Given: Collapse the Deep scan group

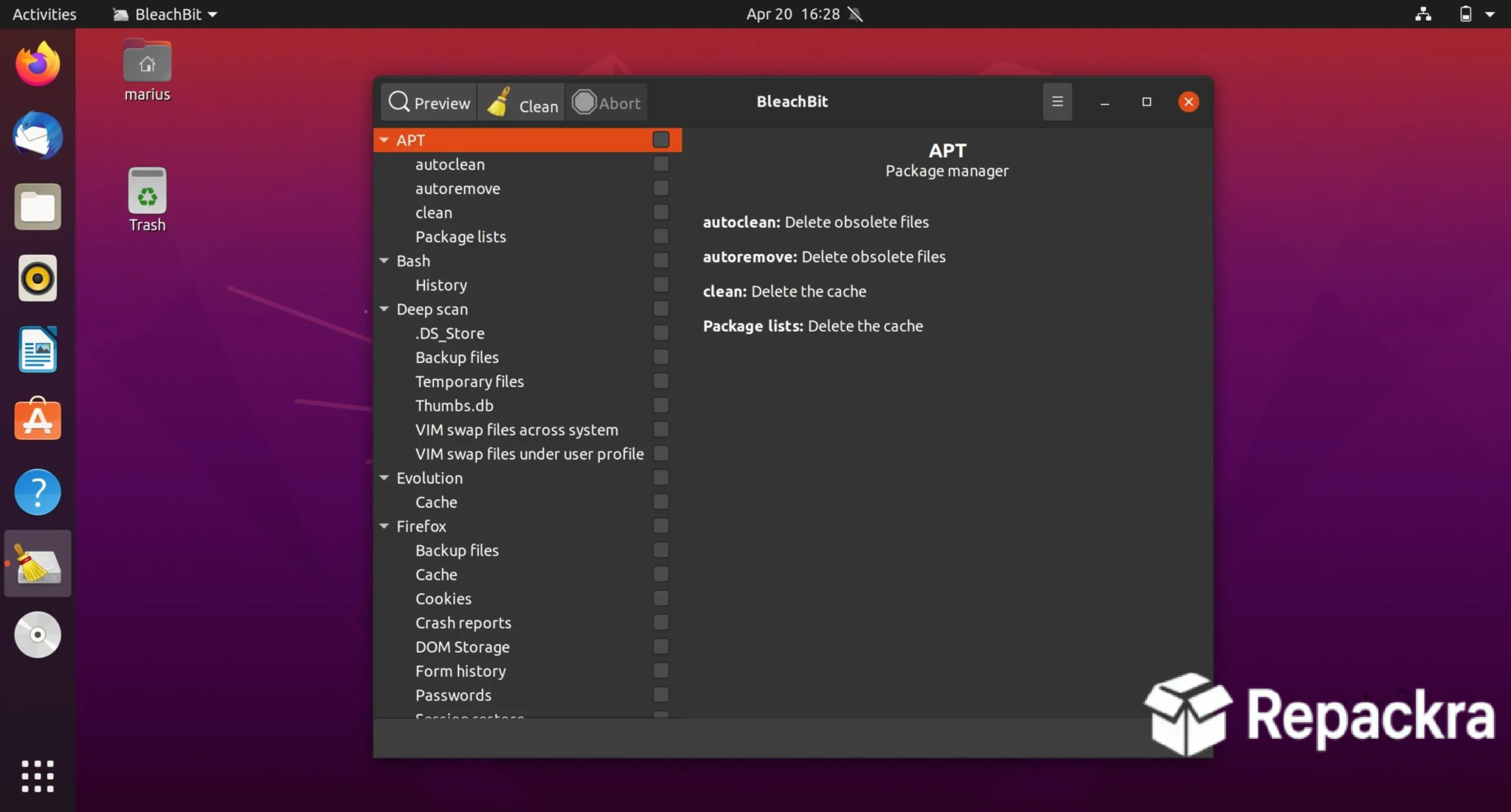Looking at the screenshot, I should [x=384, y=309].
